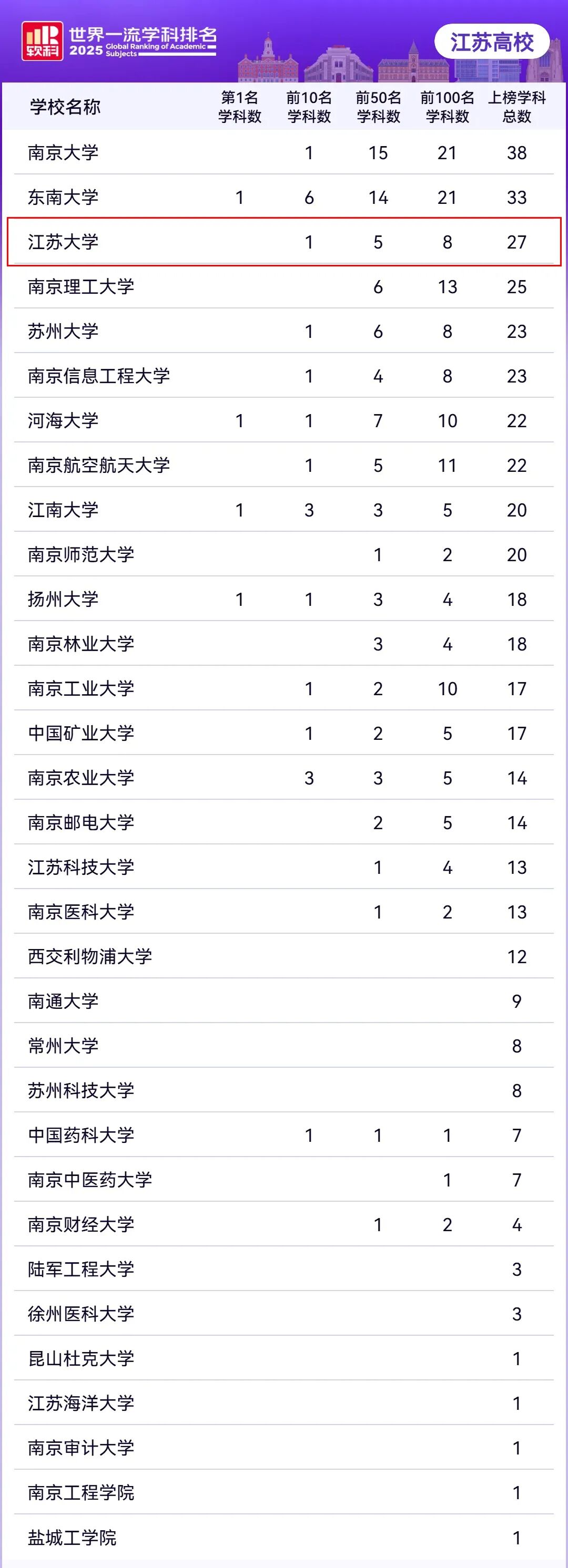Viewport: 568px width, 1568px height.
Task: Open the 南京大学 row name
Action: click(x=64, y=152)
